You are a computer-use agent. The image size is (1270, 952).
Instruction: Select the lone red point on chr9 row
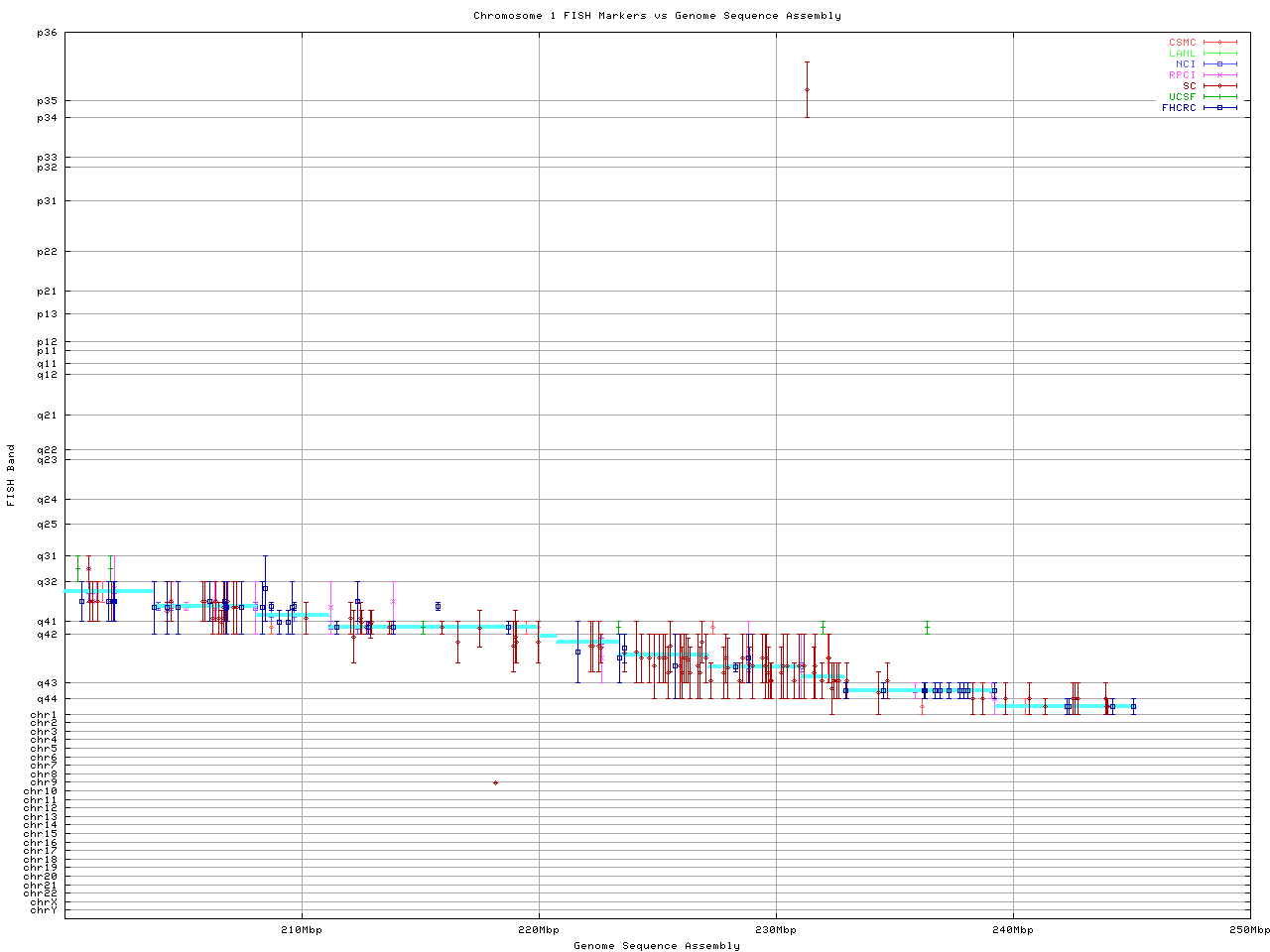(495, 783)
